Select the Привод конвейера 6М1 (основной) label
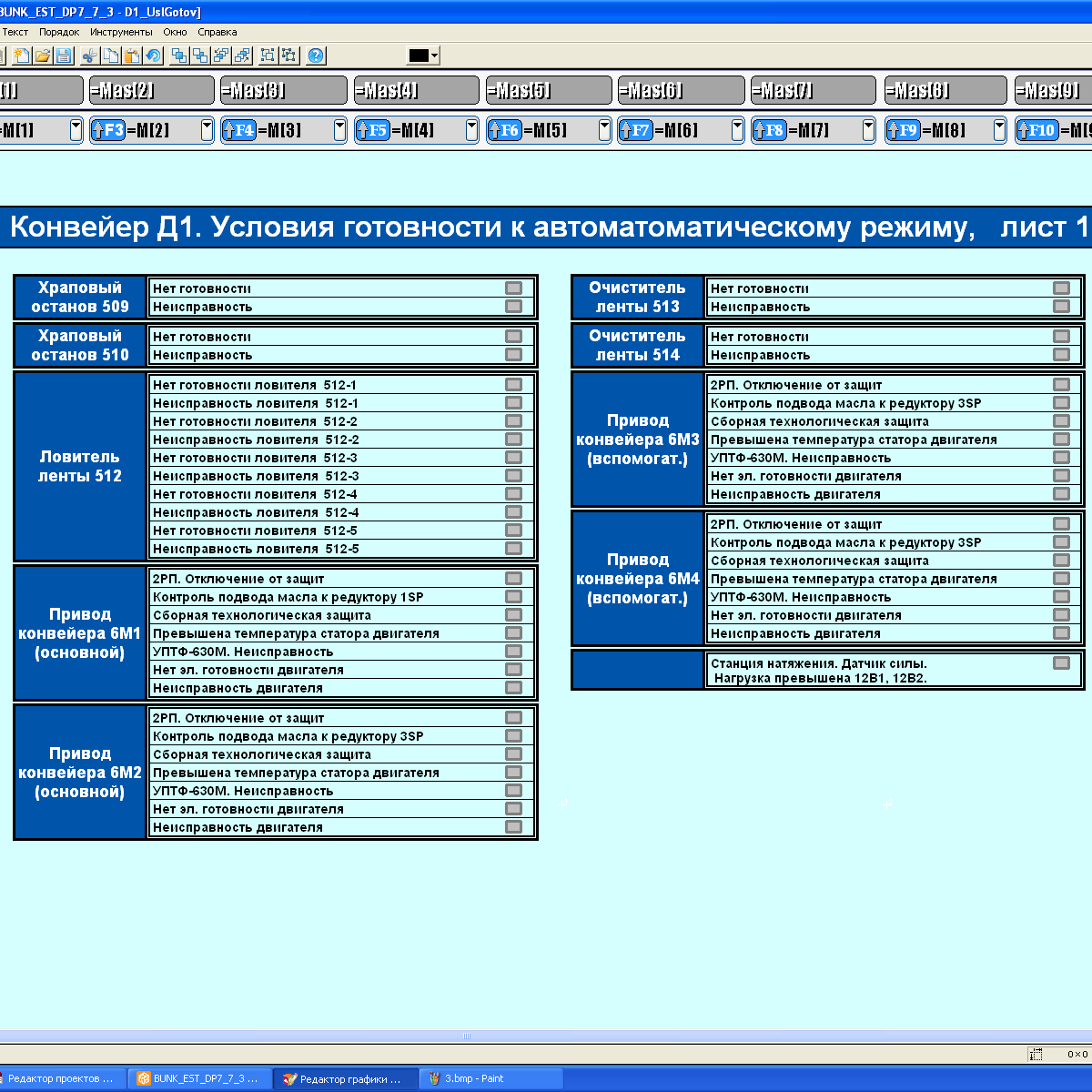This screenshot has height=1092, width=1092. point(80,633)
